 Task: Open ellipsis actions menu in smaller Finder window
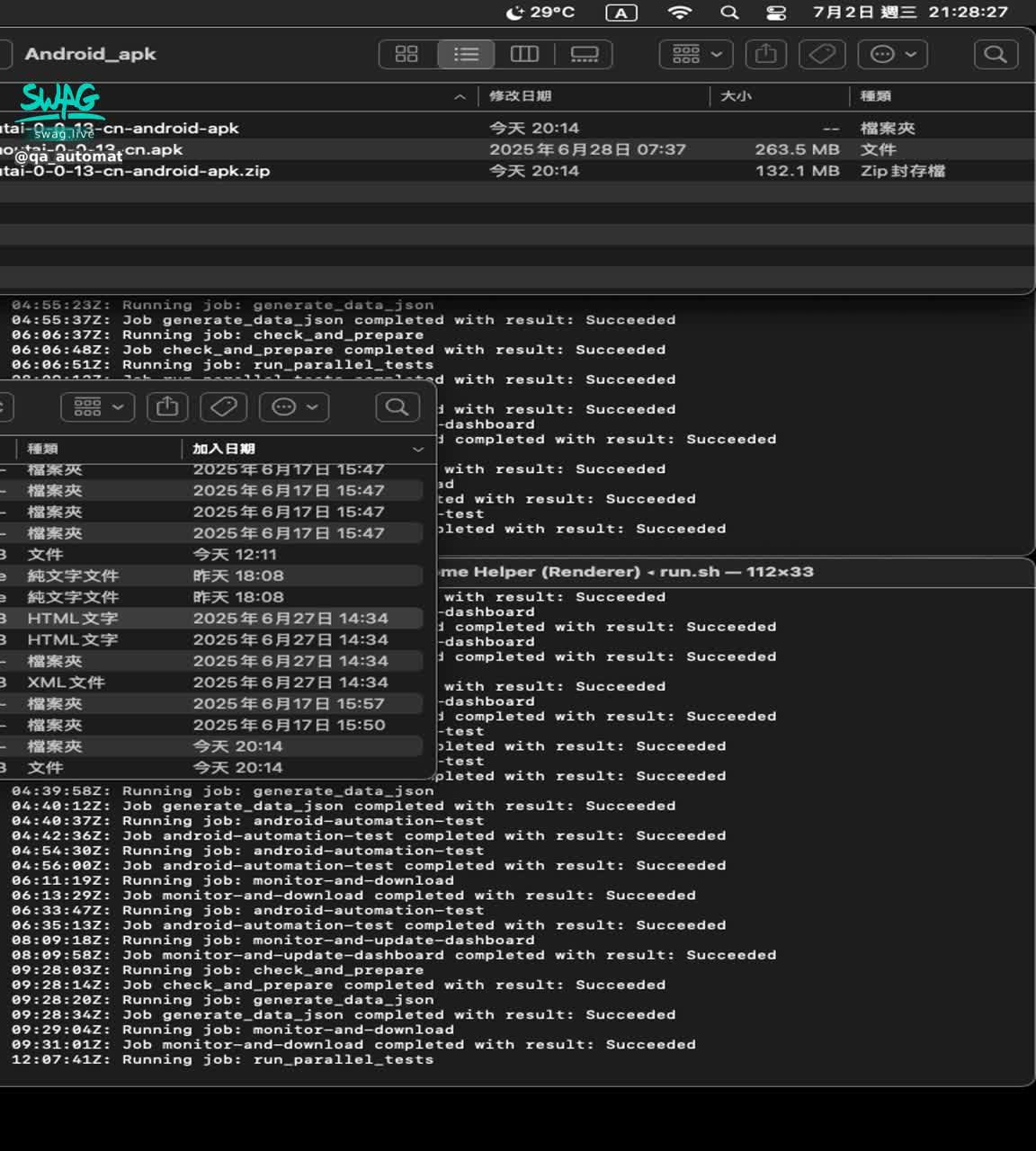coord(294,407)
